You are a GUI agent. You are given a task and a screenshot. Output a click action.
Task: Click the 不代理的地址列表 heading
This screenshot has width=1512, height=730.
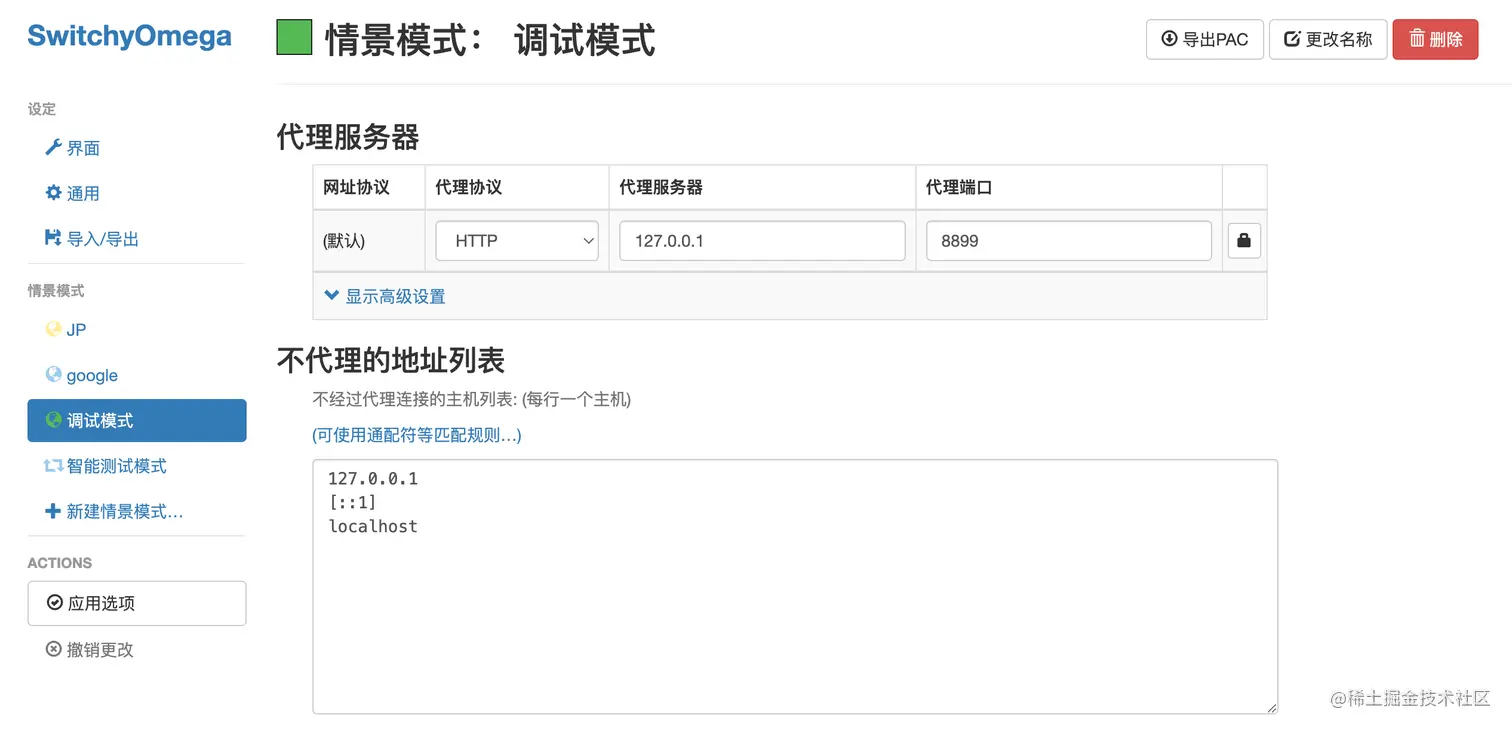pyautogui.click(x=391, y=360)
